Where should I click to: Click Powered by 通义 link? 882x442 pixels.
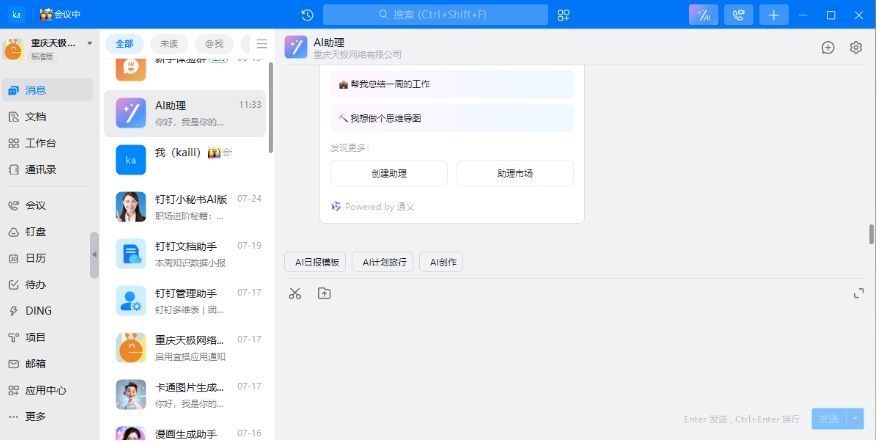click(x=373, y=206)
